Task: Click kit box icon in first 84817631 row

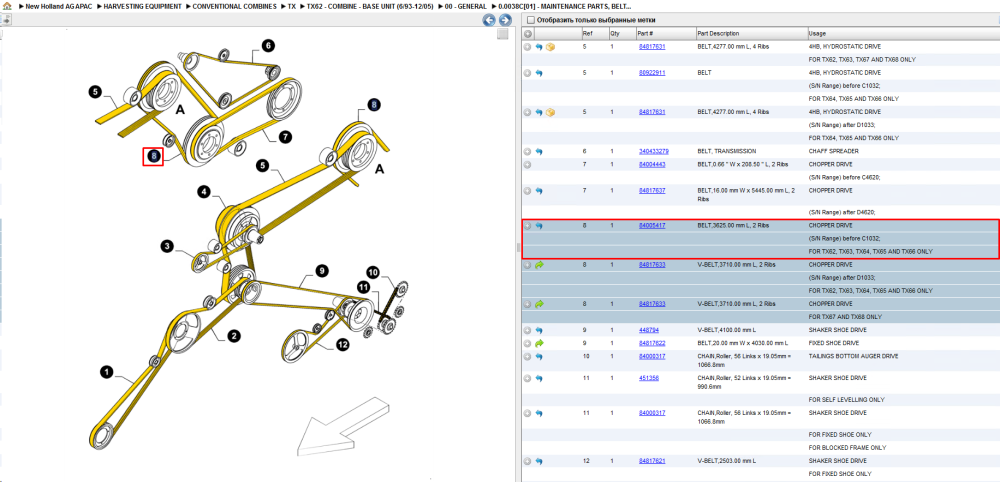Action: [550, 47]
